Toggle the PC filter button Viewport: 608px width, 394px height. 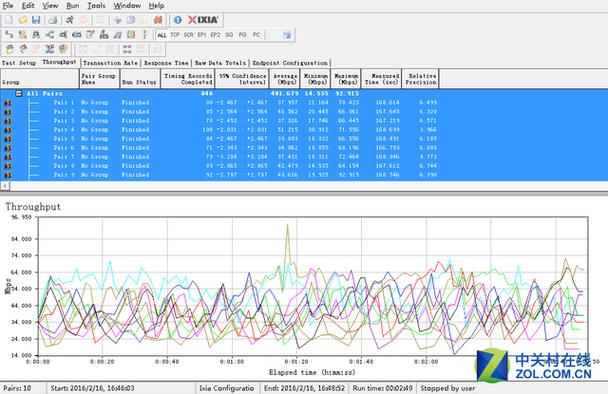256,35
